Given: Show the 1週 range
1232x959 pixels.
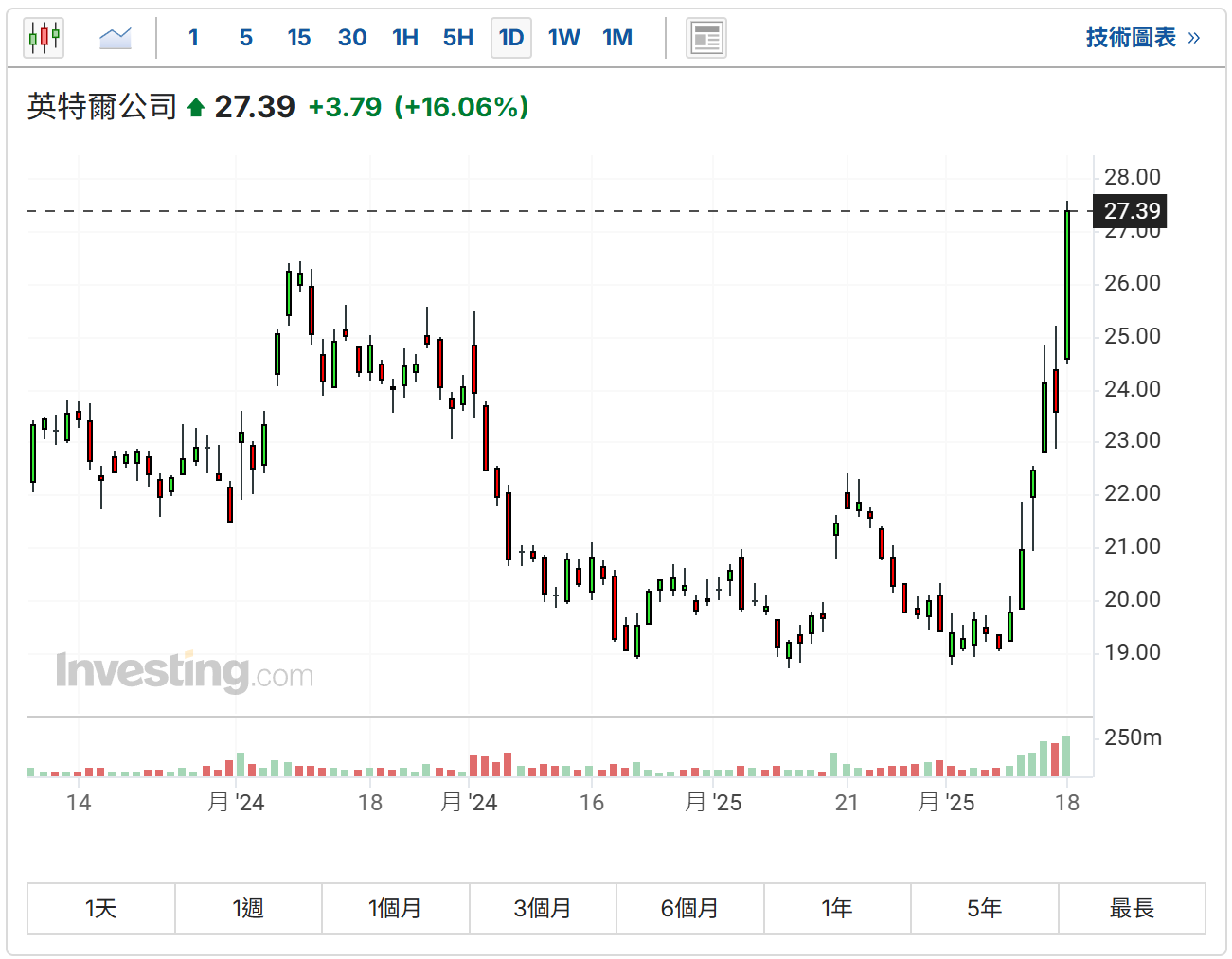Looking at the screenshot, I should click(248, 909).
